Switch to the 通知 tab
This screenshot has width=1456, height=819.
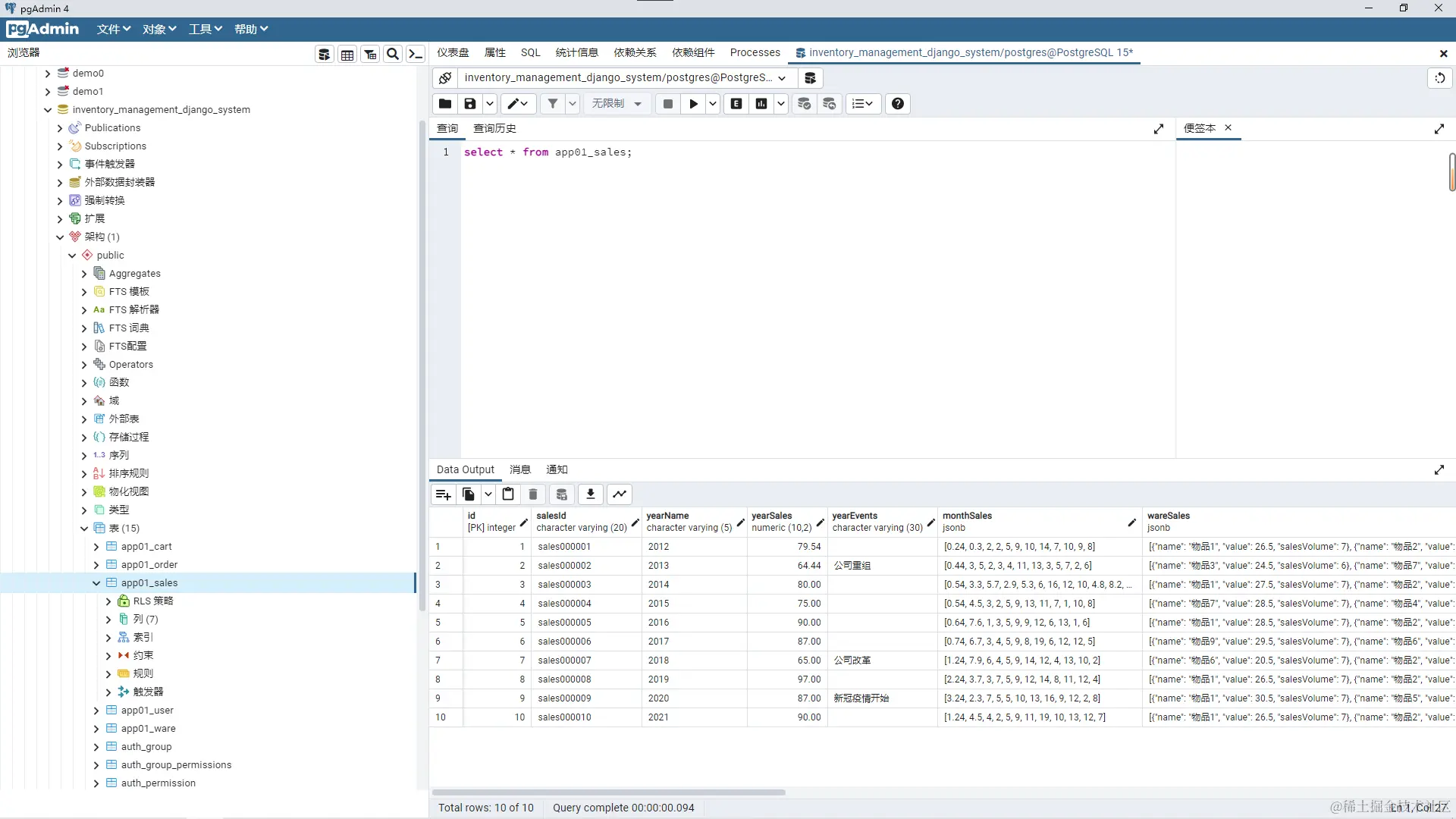pos(557,470)
